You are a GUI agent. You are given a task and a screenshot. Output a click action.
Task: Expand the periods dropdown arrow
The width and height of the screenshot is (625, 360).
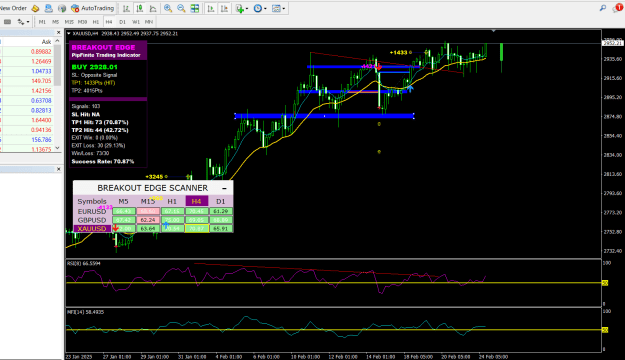point(265,8)
